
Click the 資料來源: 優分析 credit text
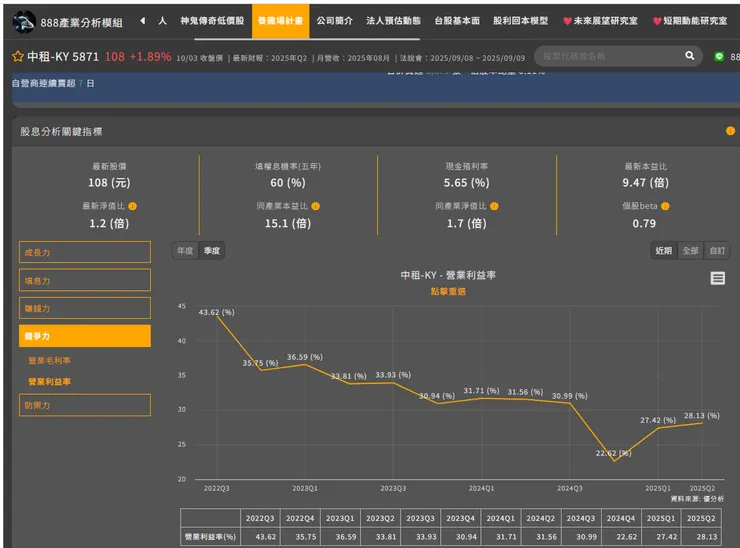[697, 499]
